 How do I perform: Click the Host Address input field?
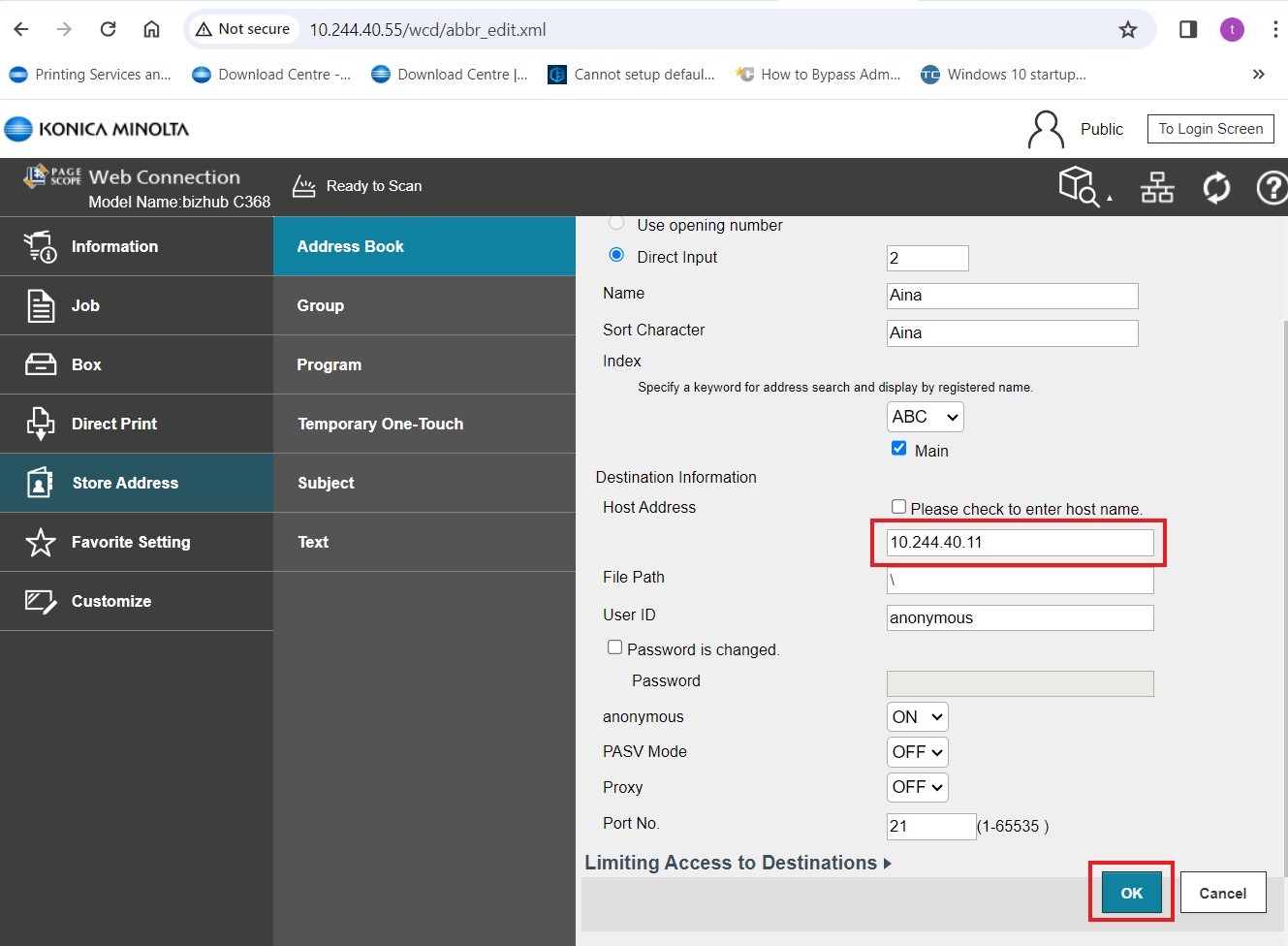1020,543
